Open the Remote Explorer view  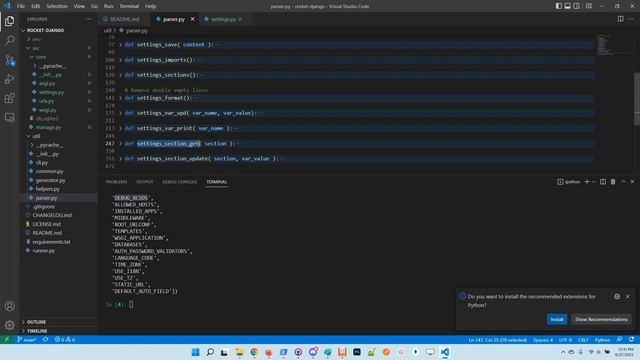9,118
